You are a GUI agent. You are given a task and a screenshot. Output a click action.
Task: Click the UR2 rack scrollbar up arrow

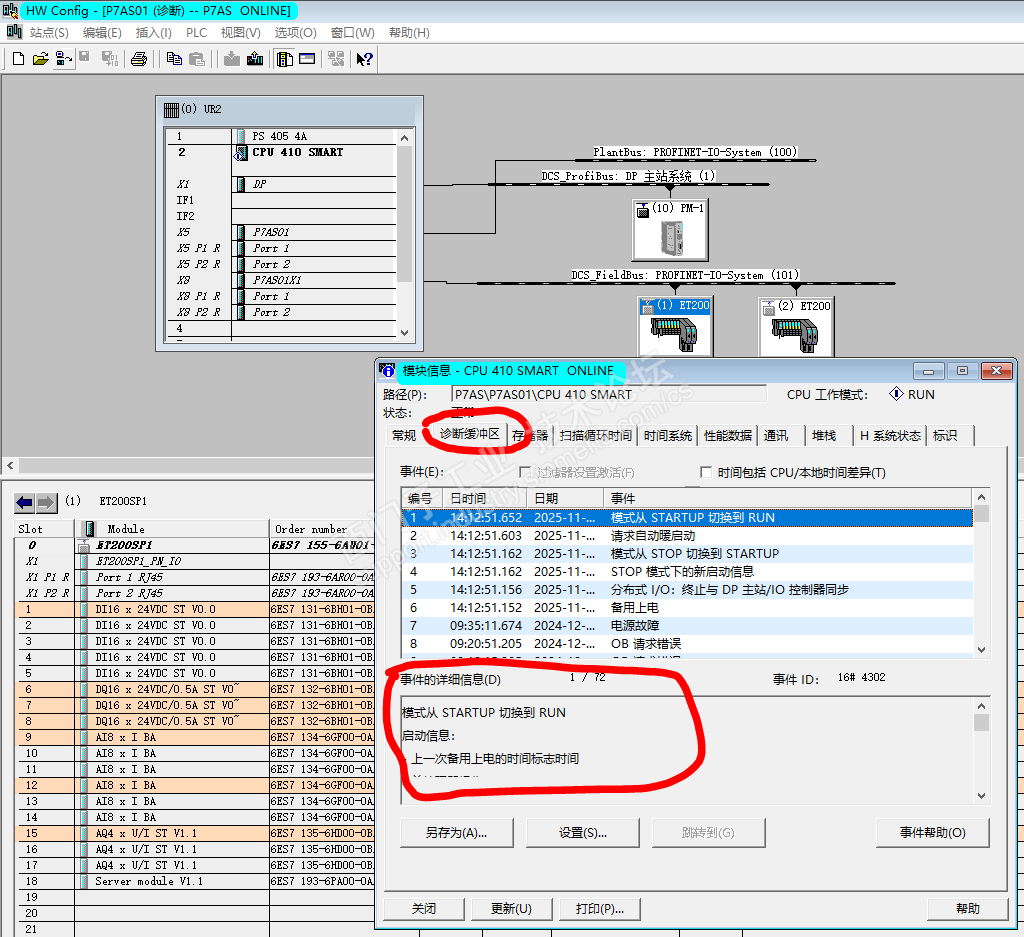[x=404, y=138]
